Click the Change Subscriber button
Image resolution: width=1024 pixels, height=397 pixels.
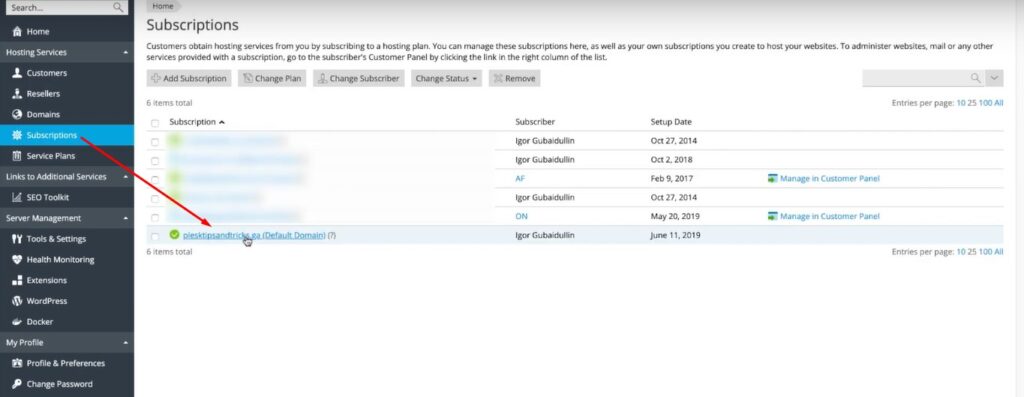[359, 78]
